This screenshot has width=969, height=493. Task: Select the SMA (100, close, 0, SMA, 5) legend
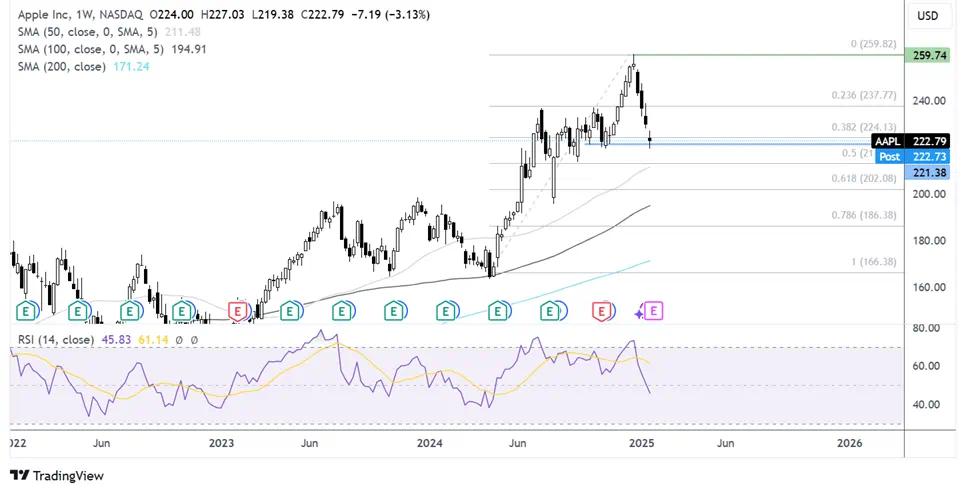click(x=91, y=49)
